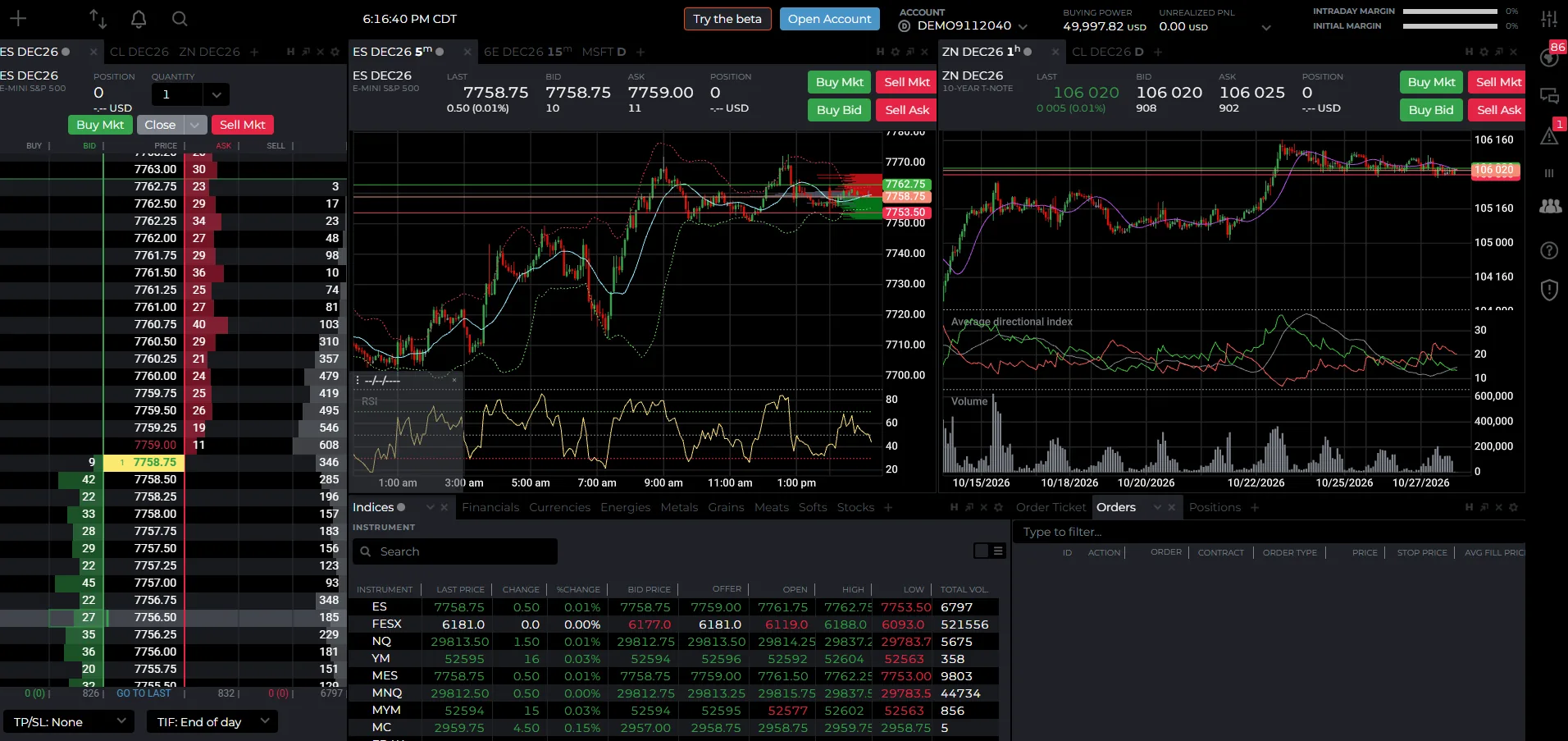Screen dimensions: 1568x741
Task: Open the TP/SL: None dropdown
Action: 68,721
